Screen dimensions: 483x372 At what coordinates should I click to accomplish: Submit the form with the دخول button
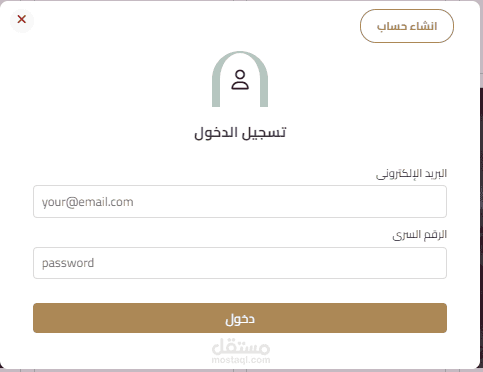coord(240,318)
